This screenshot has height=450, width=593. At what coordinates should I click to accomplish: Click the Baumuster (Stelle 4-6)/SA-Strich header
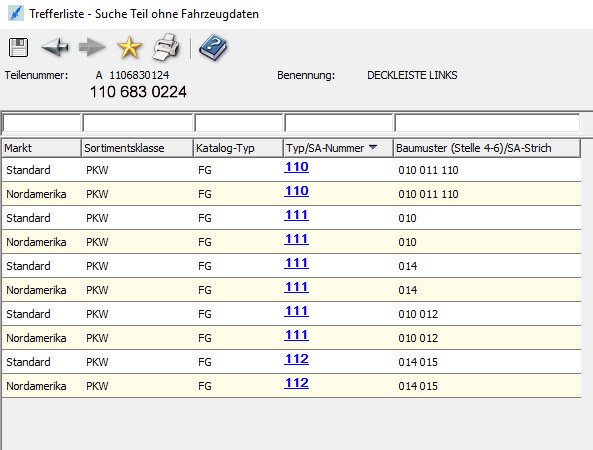click(x=487, y=148)
